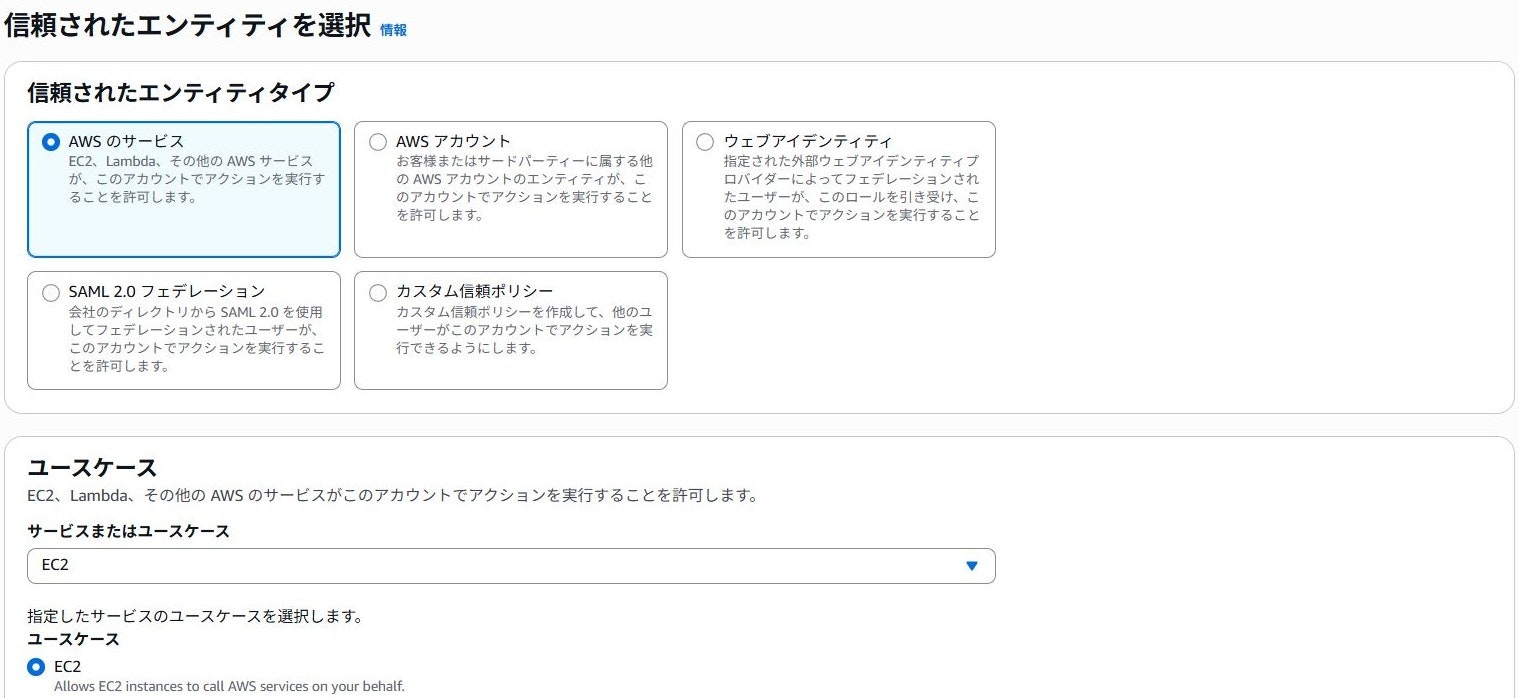
Task: Click the 信頼されたエンティティタイプ heading
Action: tap(180, 93)
